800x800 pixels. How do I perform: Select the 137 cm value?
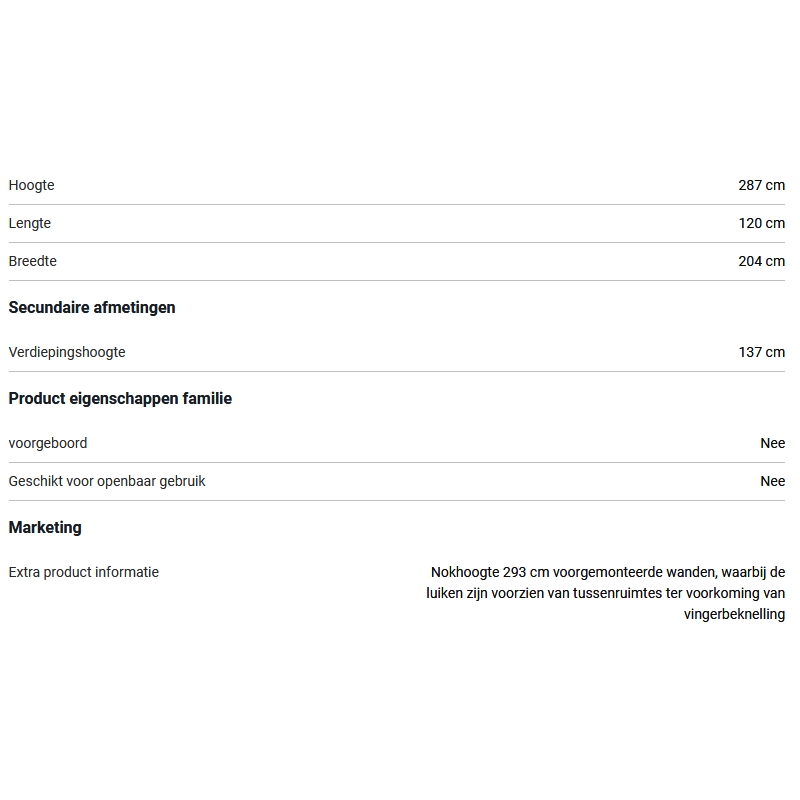761,352
